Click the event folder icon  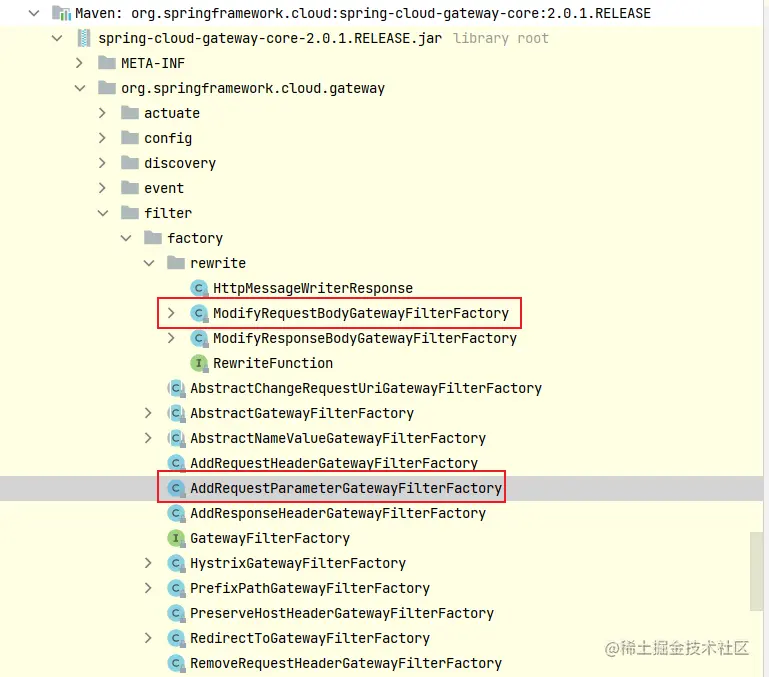pos(130,187)
